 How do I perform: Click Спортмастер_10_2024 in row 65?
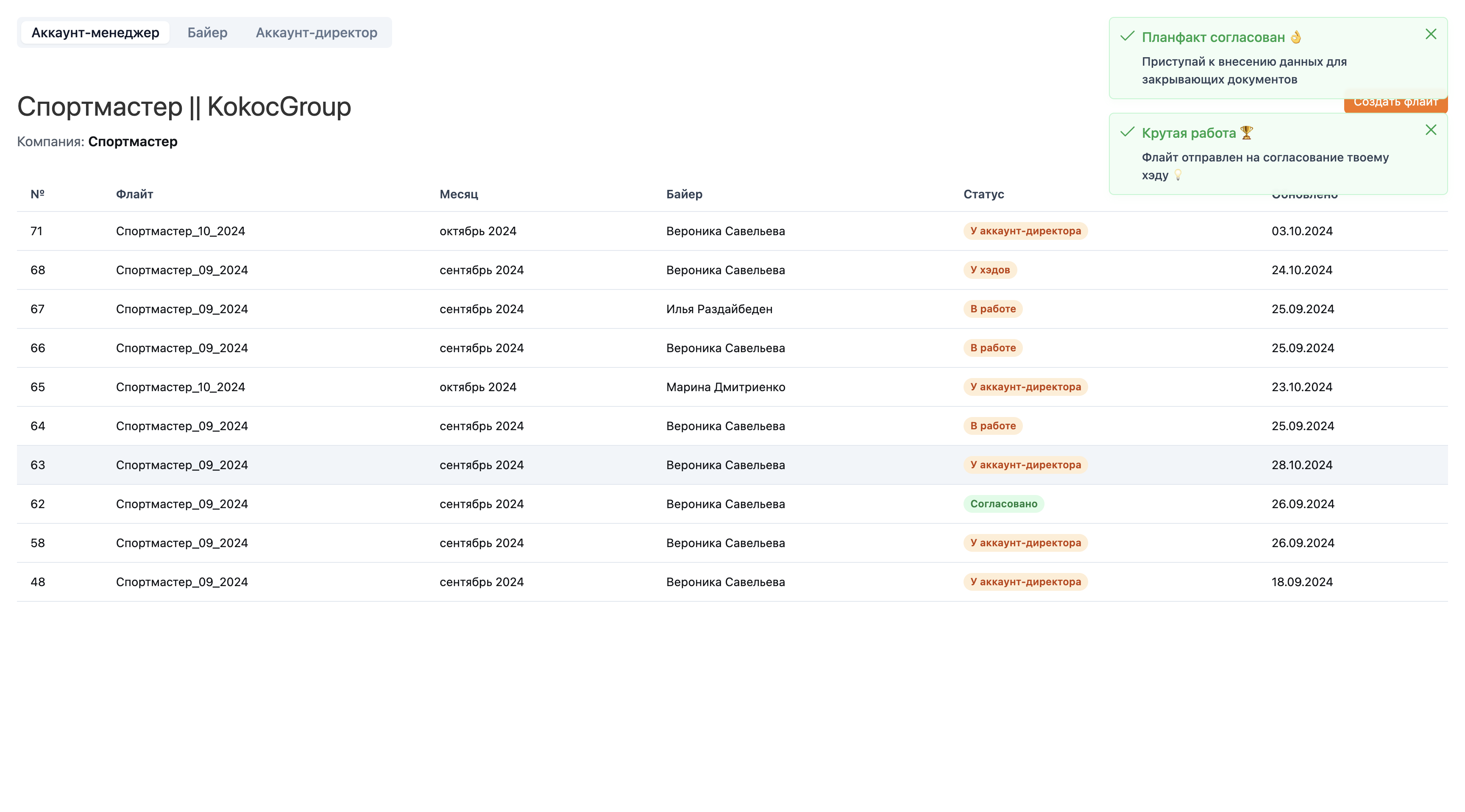(180, 387)
